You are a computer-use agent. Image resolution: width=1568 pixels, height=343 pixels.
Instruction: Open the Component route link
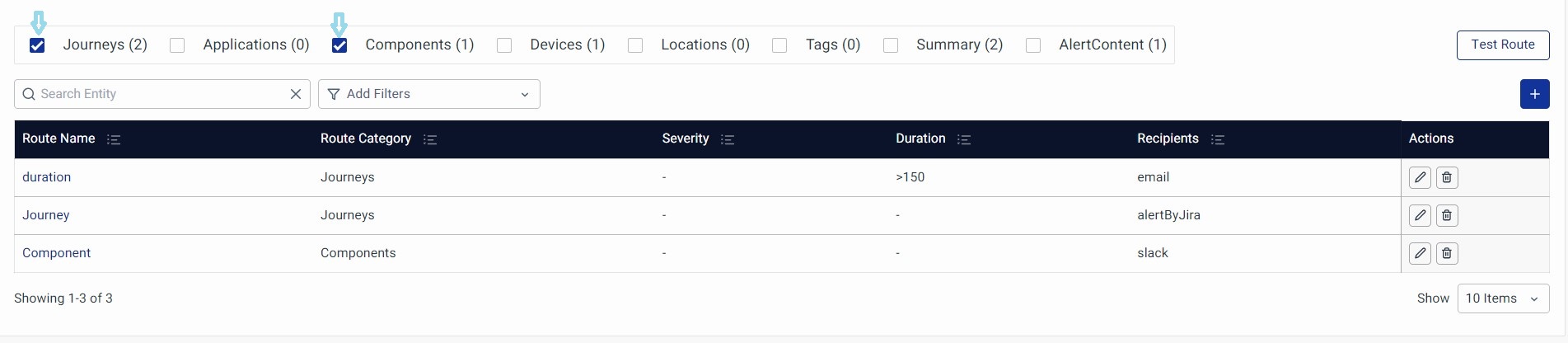click(x=56, y=253)
